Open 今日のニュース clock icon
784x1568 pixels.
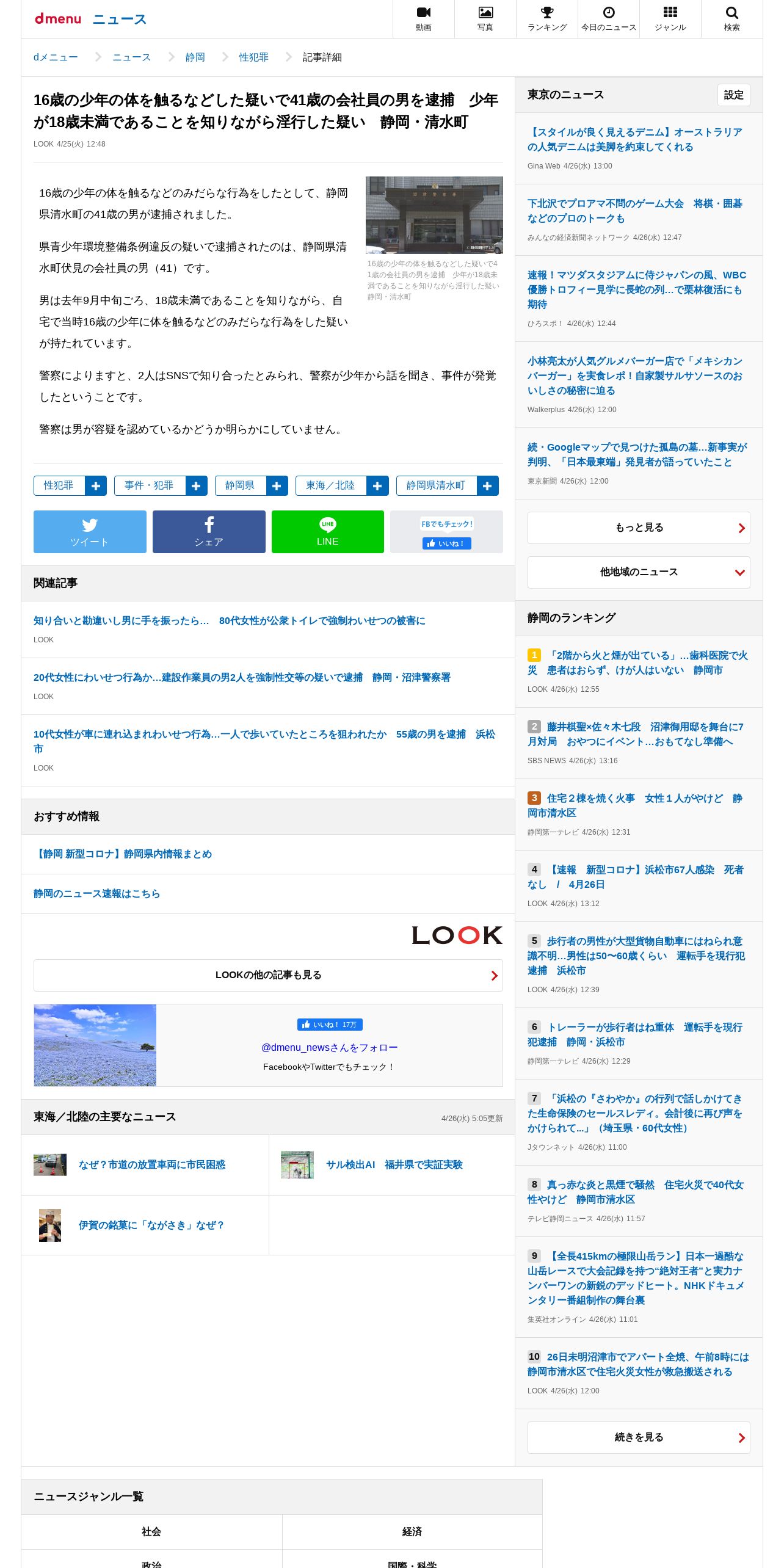[x=609, y=19]
